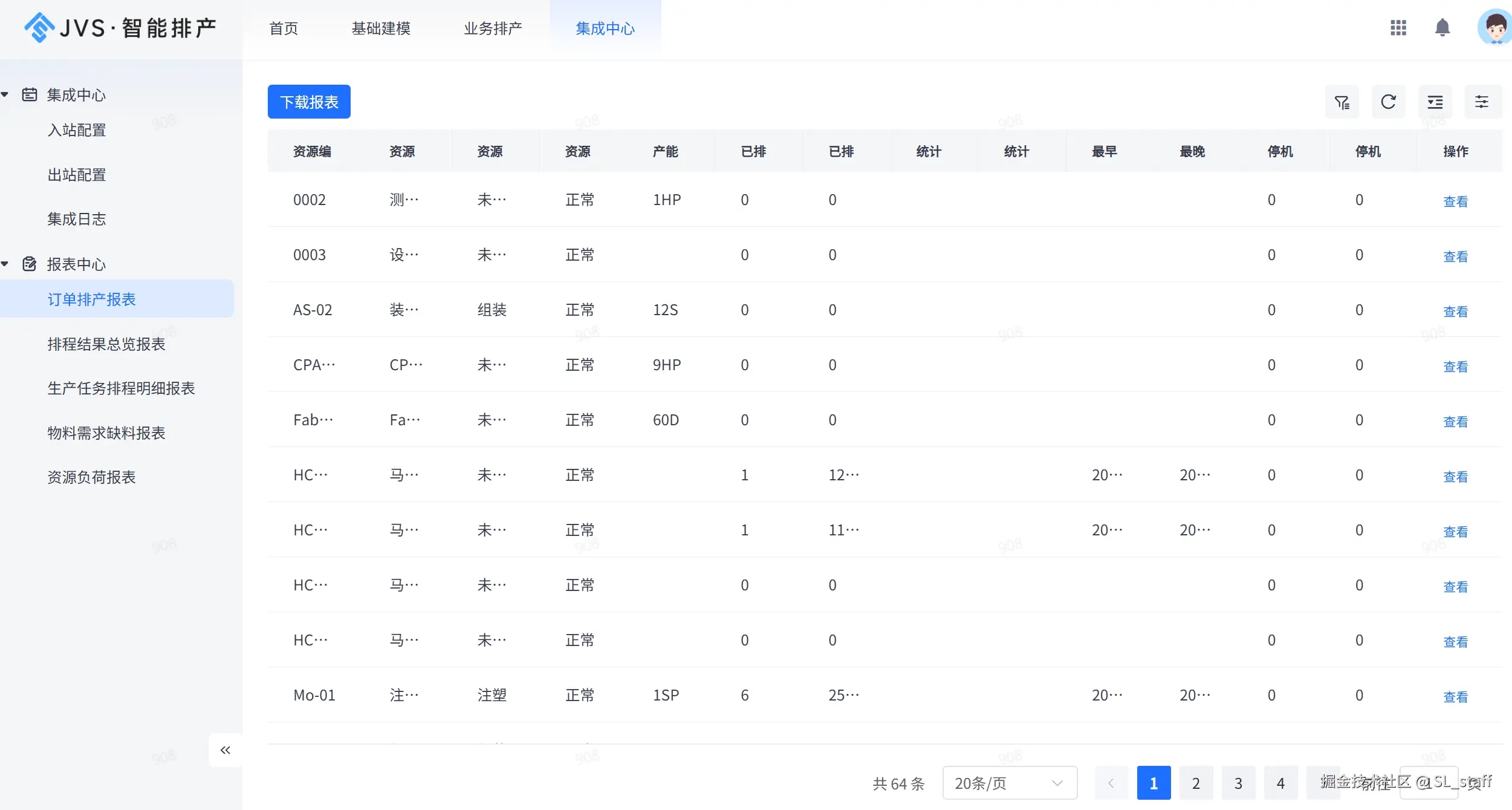Image resolution: width=1512 pixels, height=810 pixels.
Task: Switch to the 首页 tab
Action: pos(284,28)
